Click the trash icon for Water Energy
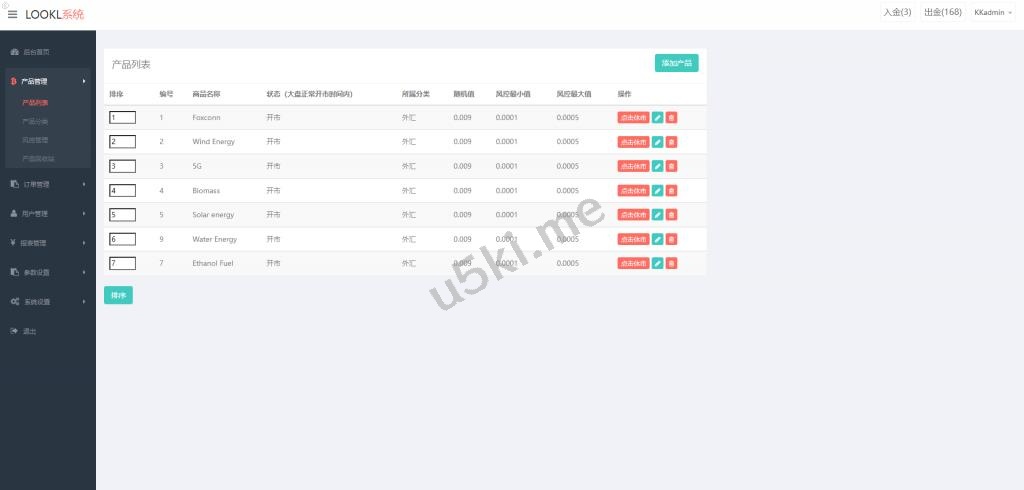This screenshot has height=490, width=1024. coord(671,239)
